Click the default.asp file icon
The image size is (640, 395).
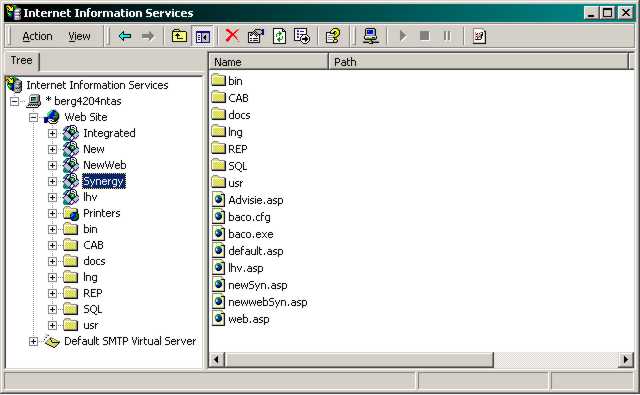(x=219, y=251)
